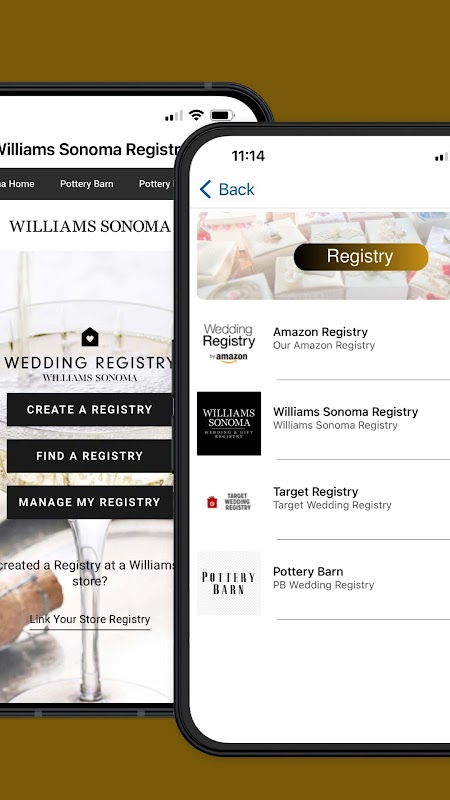Switch to the Pottery Barn tab

87,184
